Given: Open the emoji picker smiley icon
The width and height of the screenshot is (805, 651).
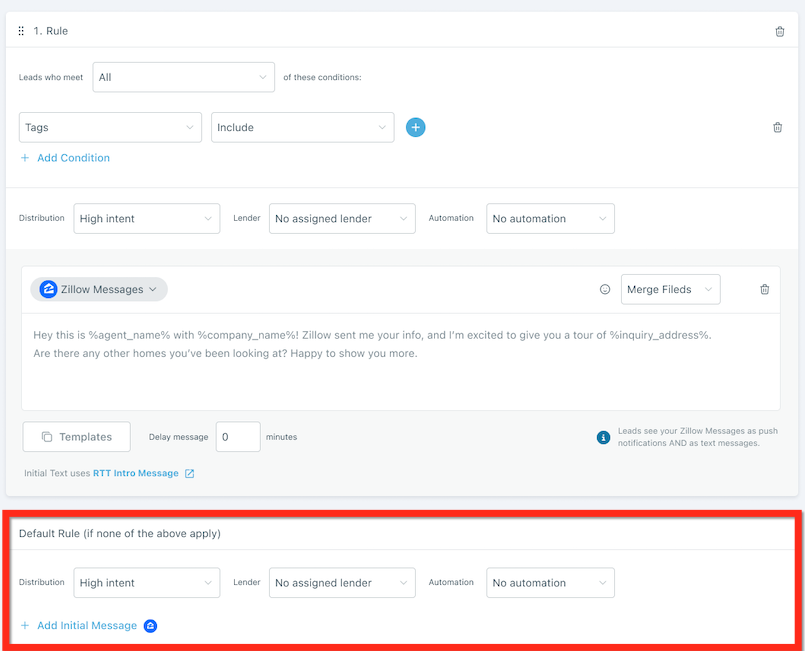Looking at the screenshot, I should tap(604, 290).
